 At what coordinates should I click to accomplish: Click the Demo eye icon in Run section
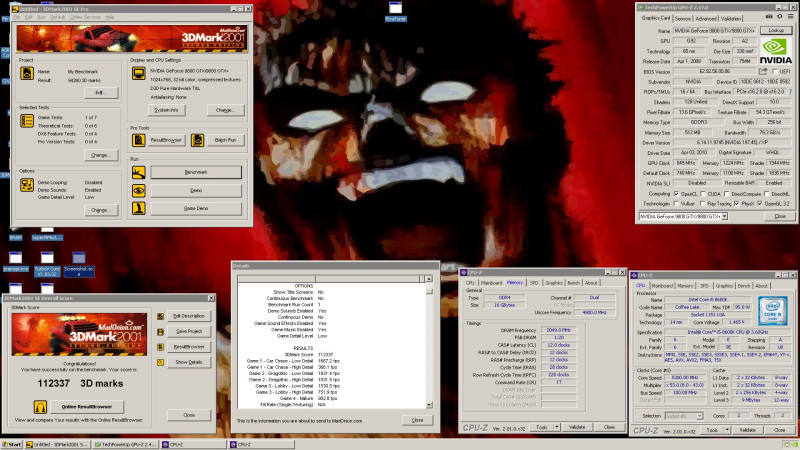(138, 191)
